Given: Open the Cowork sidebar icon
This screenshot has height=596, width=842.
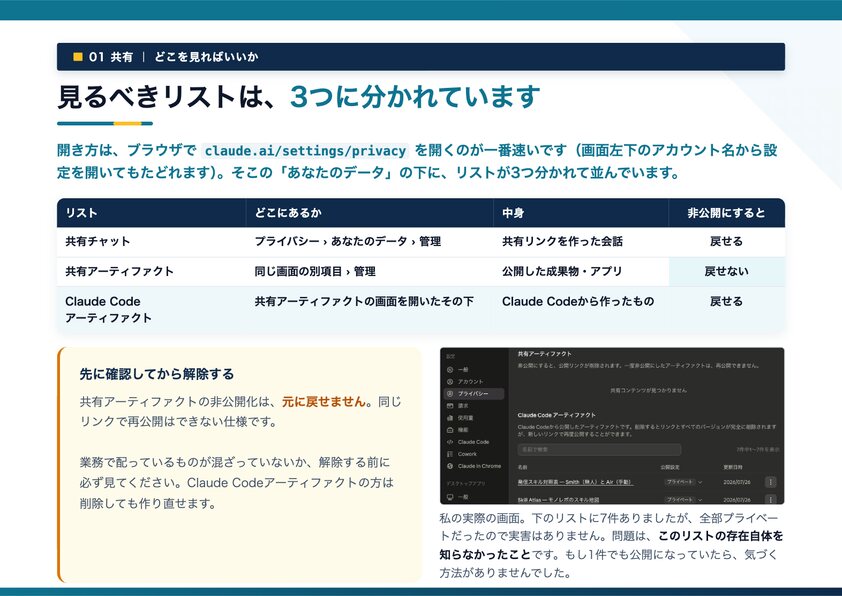Looking at the screenshot, I should (450, 454).
